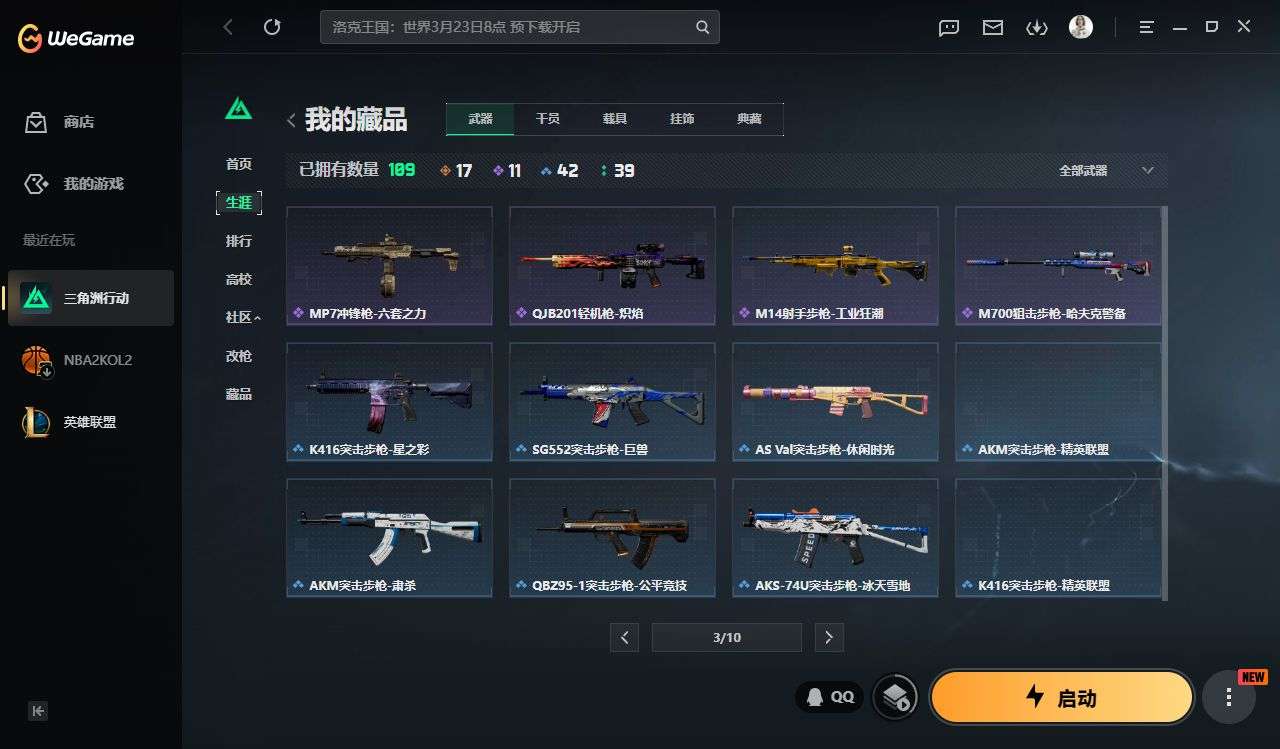
Task: Open the QQ login button
Action: [x=829, y=697]
